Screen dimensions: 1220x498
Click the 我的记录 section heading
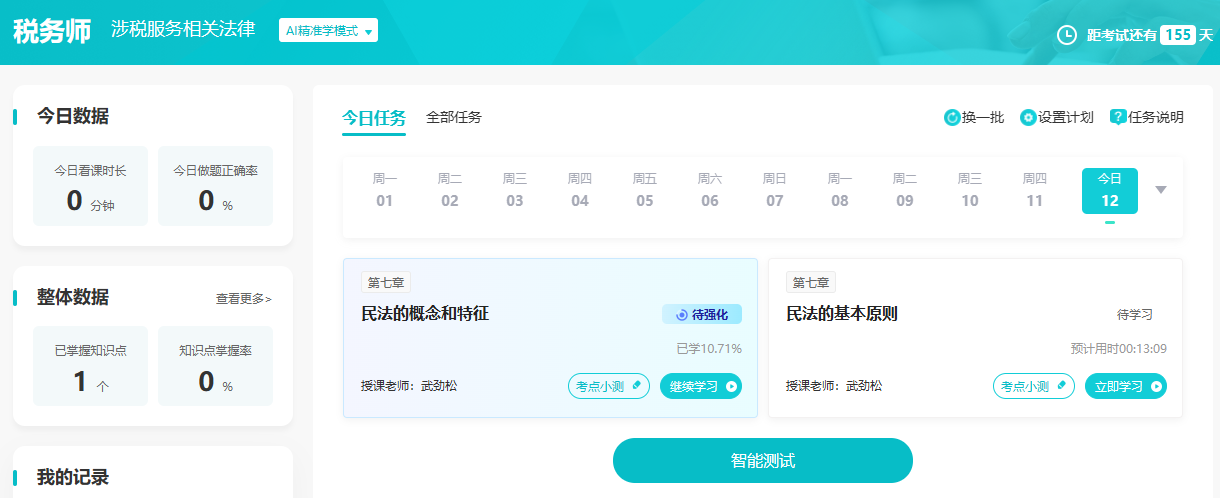click(73, 477)
